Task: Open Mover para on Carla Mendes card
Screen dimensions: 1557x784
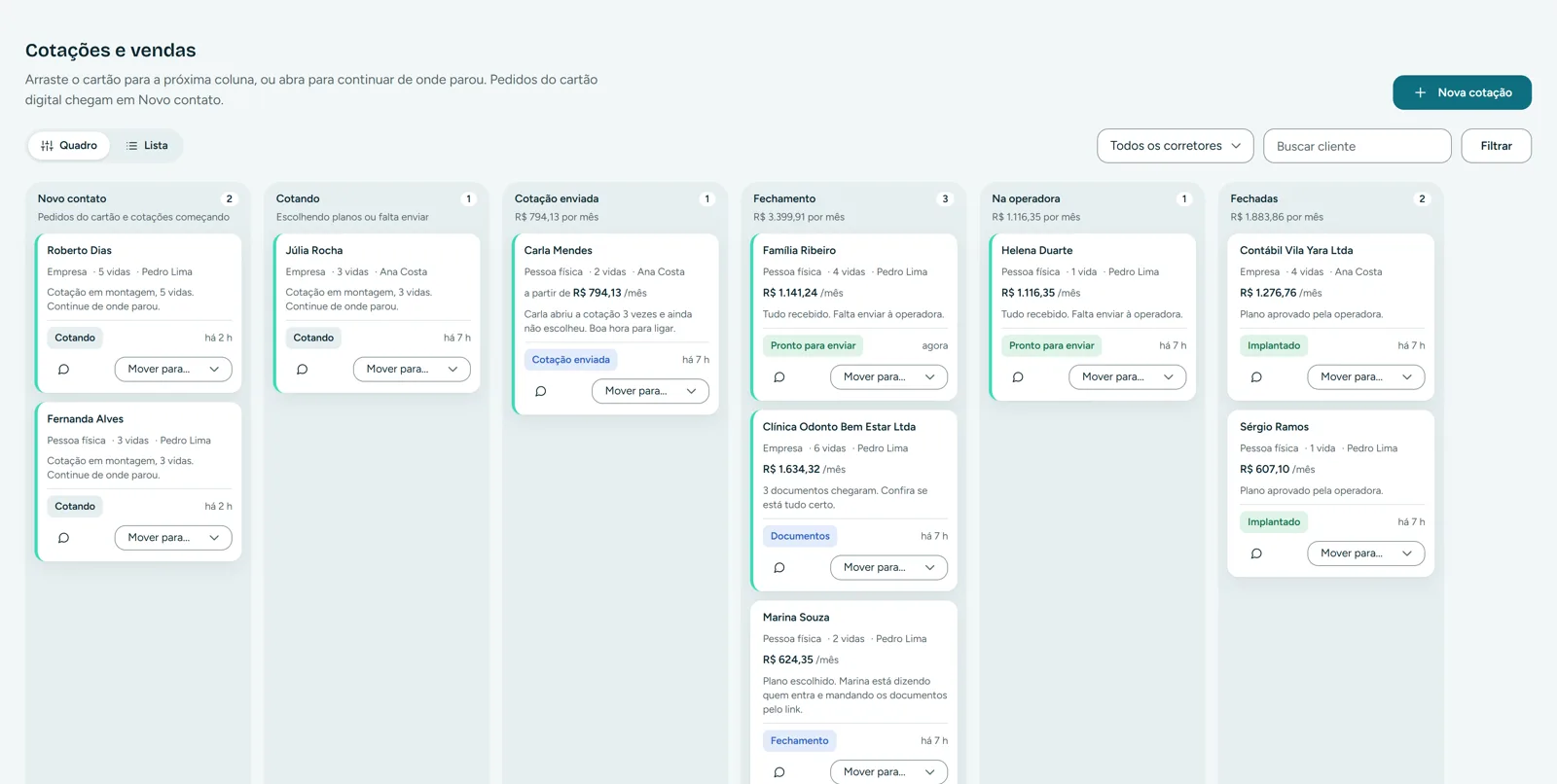Action: (650, 391)
